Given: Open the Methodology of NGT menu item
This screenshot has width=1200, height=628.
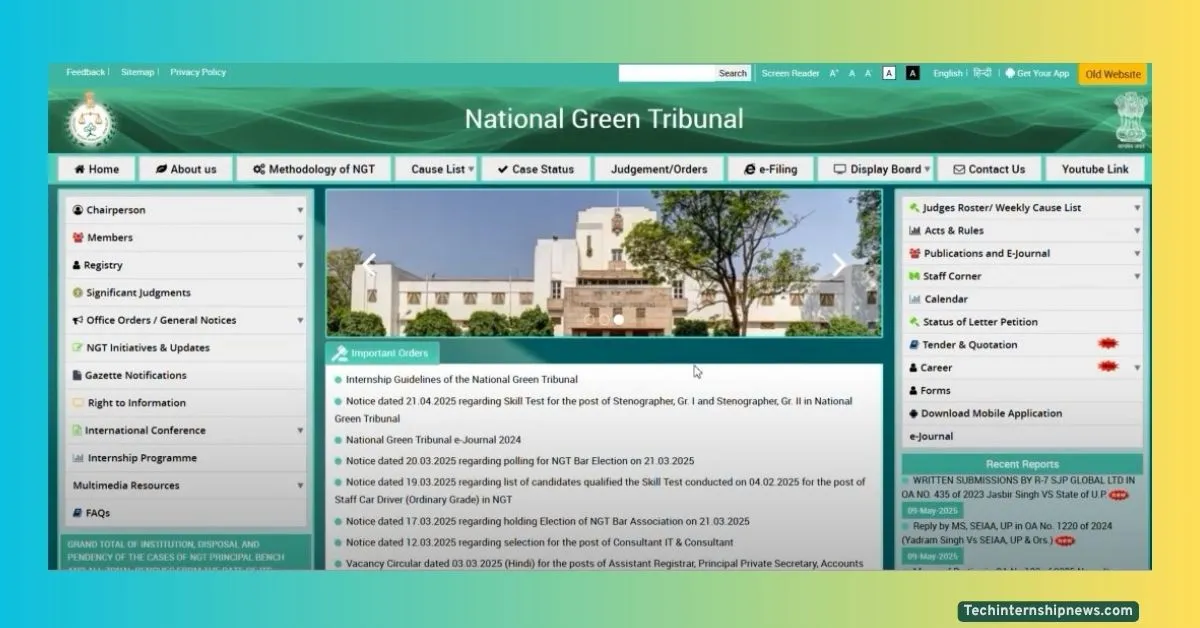Looking at the screenshot, I should [x=314, y=169].
